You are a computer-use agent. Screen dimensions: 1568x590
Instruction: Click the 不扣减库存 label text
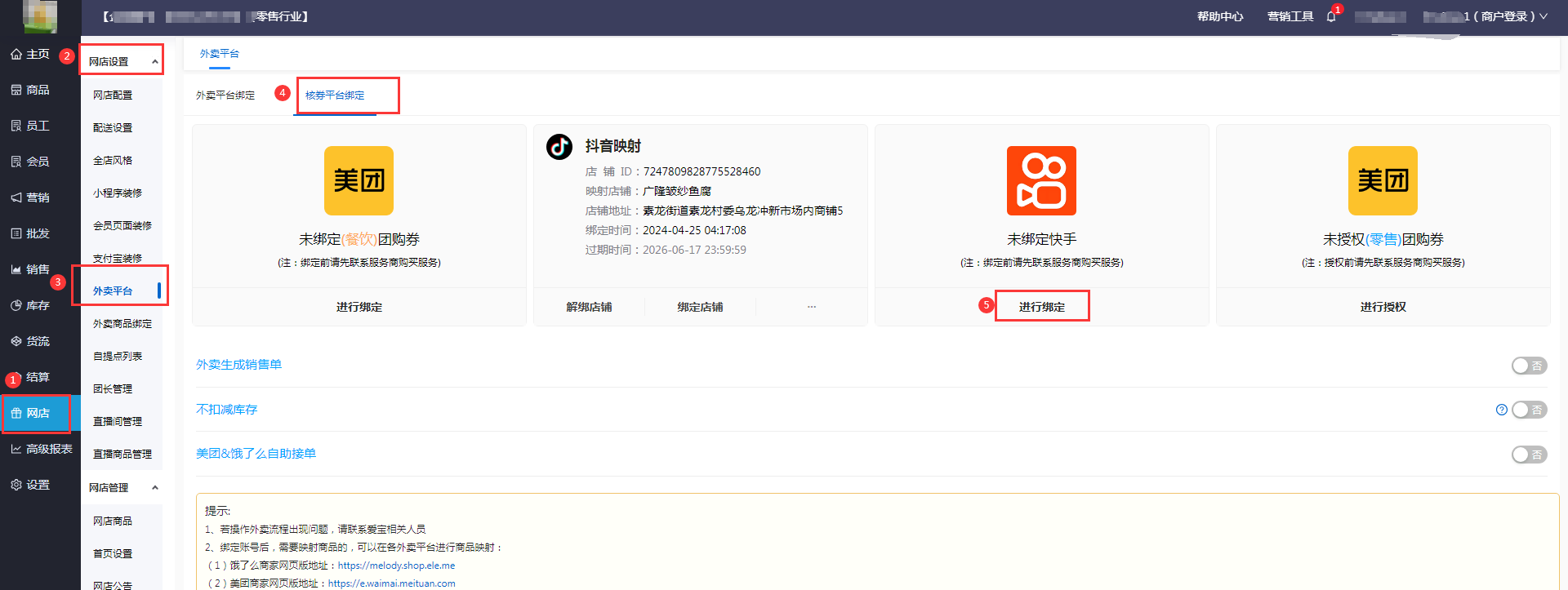point(226,410)
